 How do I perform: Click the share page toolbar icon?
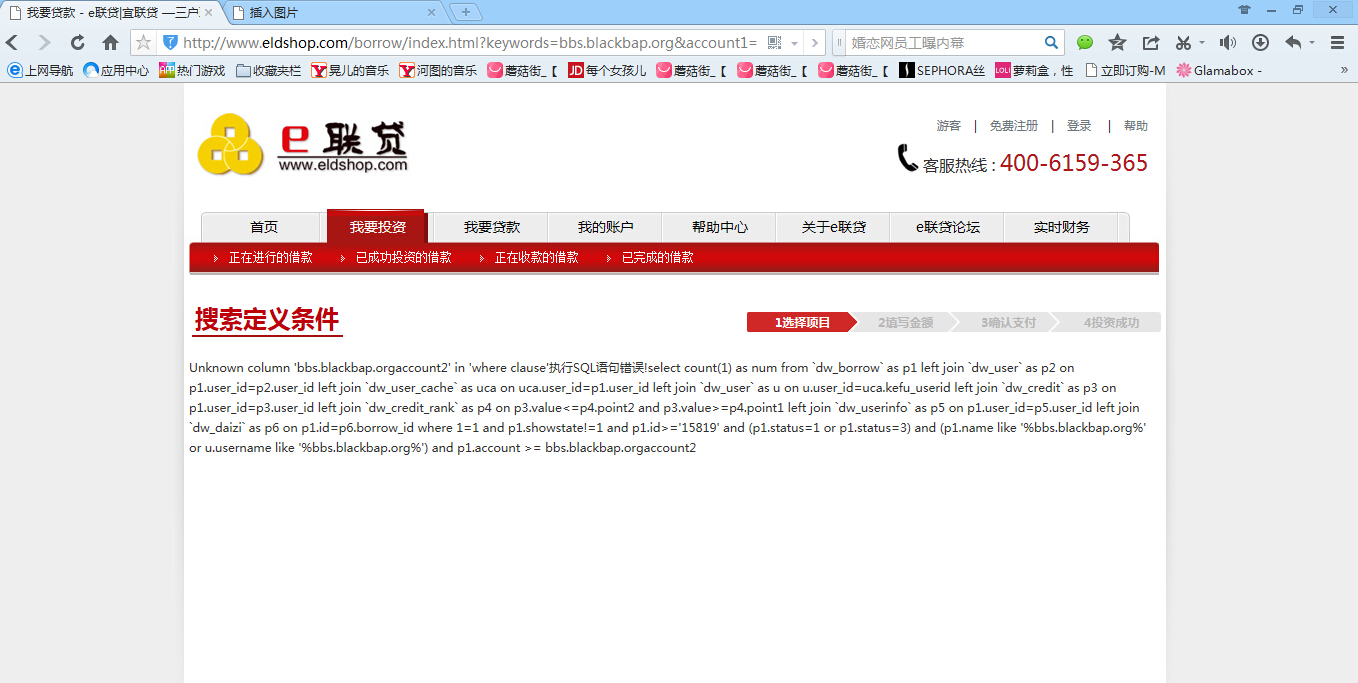pyautogui.click(x=1151, y=43)
